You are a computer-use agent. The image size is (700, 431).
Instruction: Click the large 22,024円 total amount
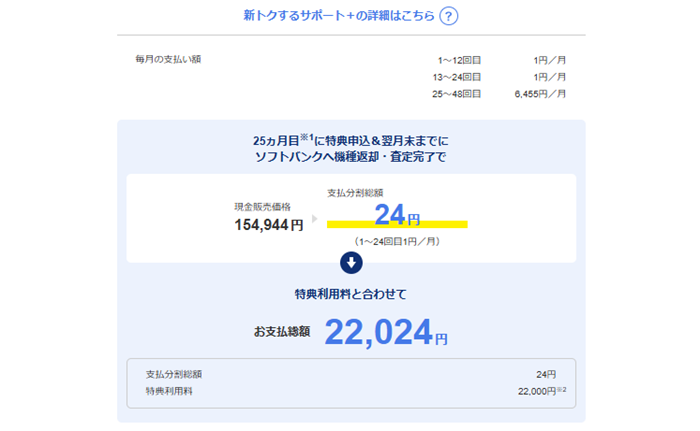pos(385,331)
